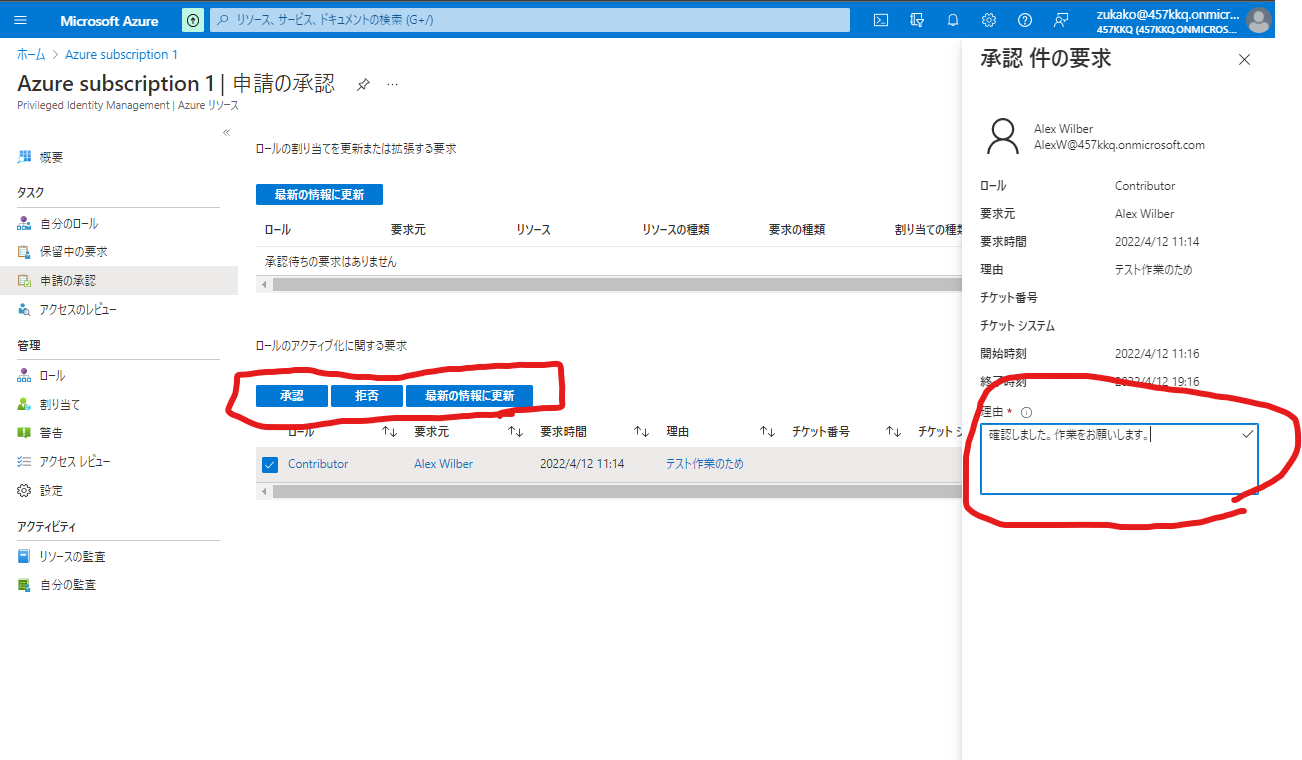This screenshot has width=1302, height=760.
Task: Click the upper table horizontal scrollbar
Action: 616,285
